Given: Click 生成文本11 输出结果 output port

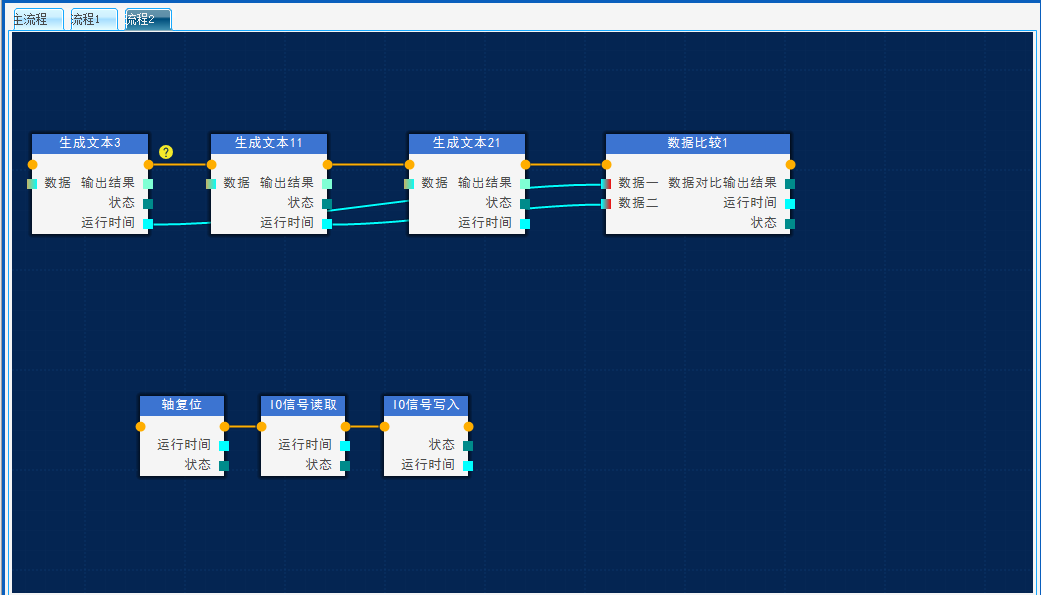Looking at the screenshot, I should click(x=327, y=184).
